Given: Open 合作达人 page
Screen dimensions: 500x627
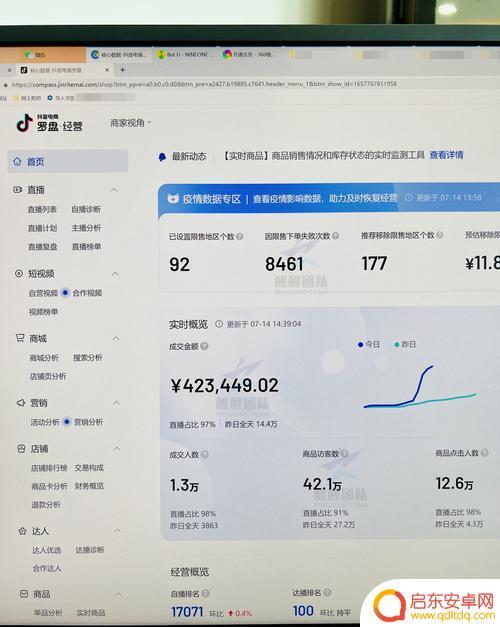Looking at the screenshot, I should click(47, 568).
